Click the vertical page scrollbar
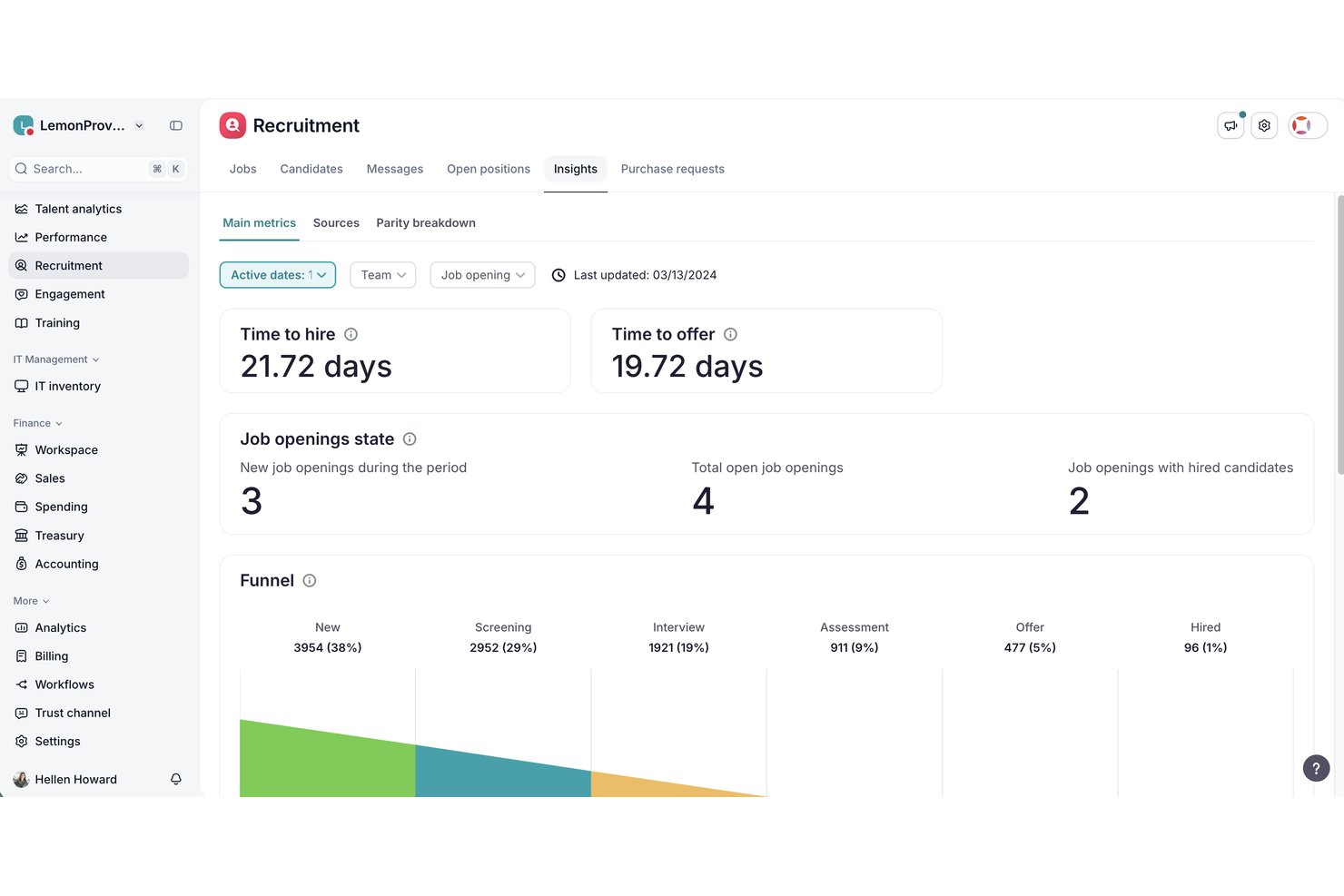 (x=1339, y=334)
